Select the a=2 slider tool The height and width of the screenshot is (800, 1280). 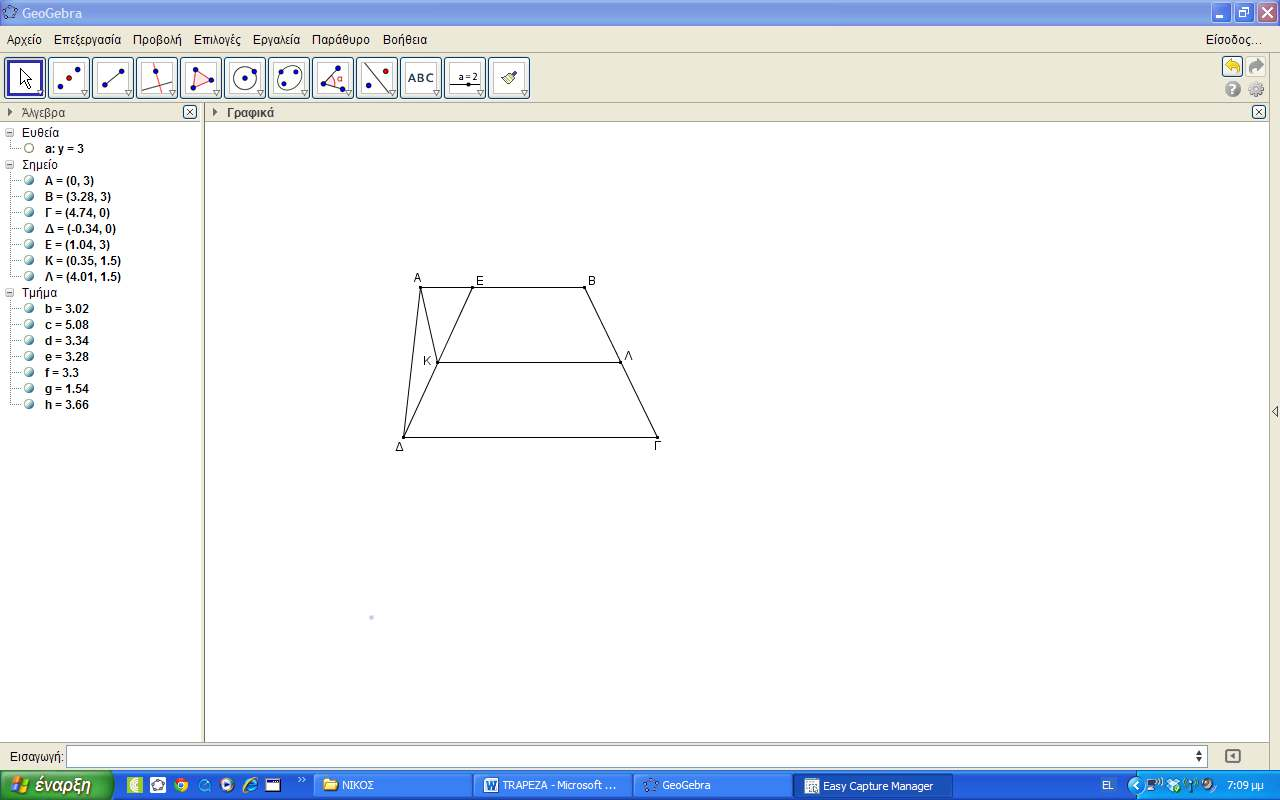tap(465, 78)
